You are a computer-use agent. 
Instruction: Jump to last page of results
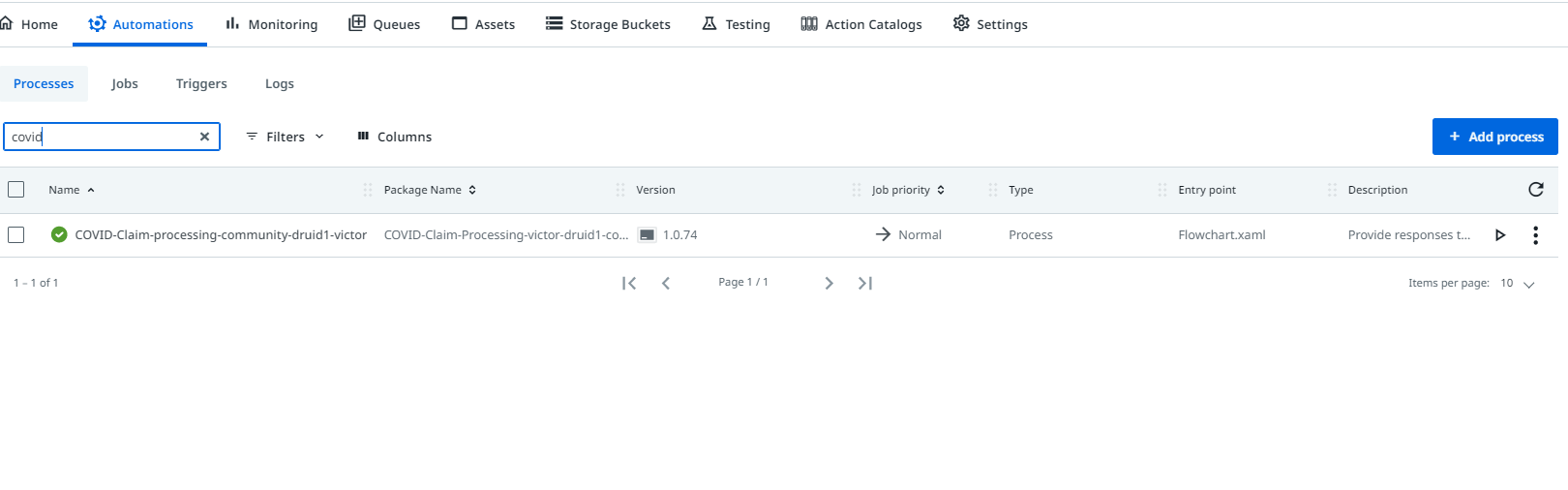(865, 283)
